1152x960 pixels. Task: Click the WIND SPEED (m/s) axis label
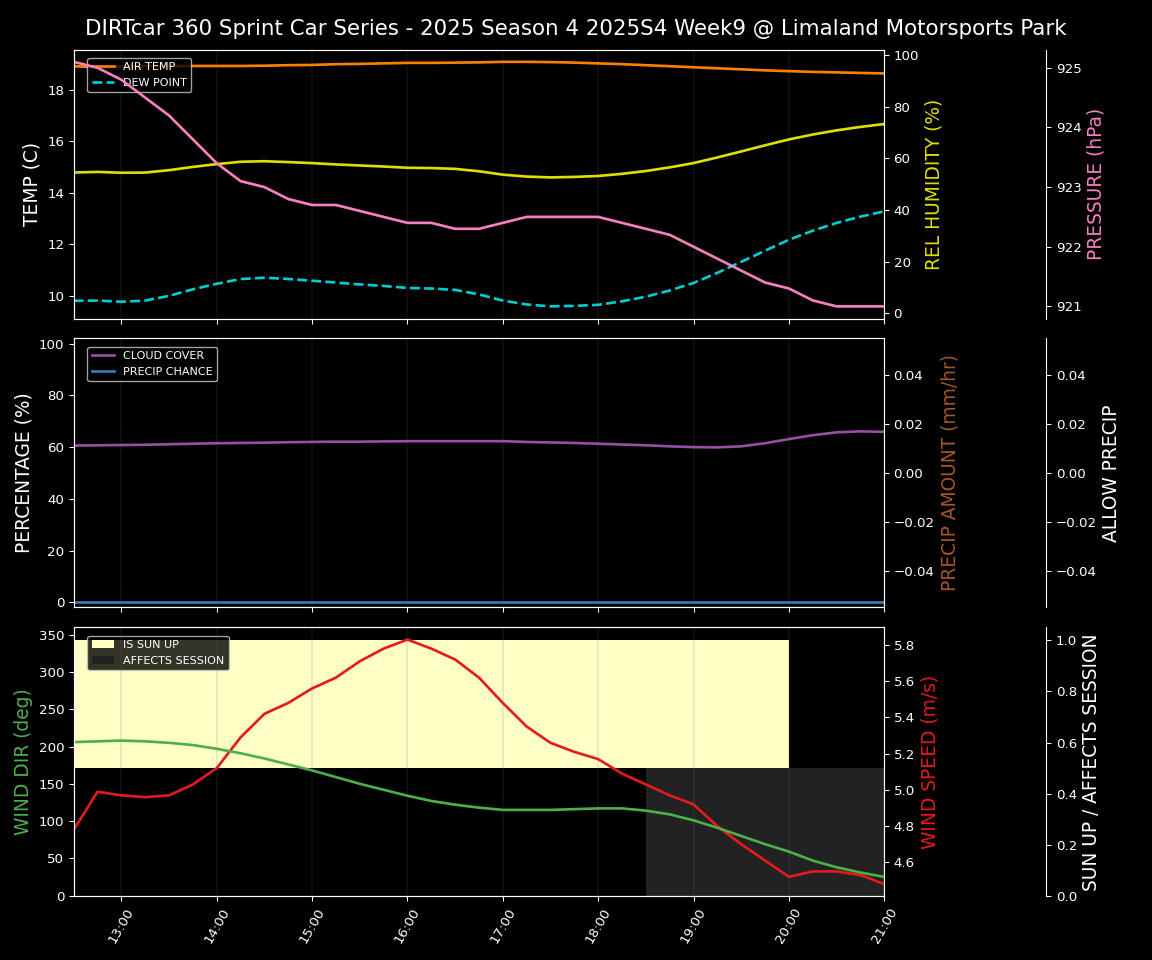coord(930,761)
